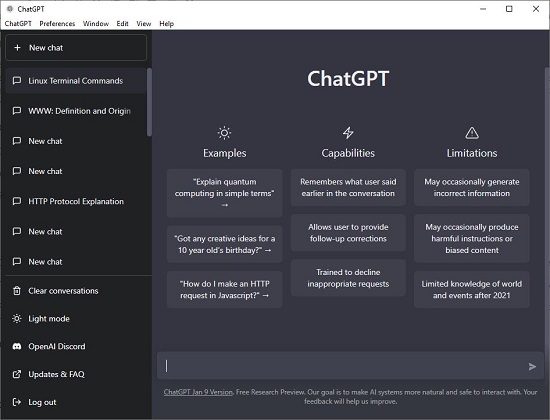
Task: Click the Log out arrow icon
Action: click(x=16, y=402)
